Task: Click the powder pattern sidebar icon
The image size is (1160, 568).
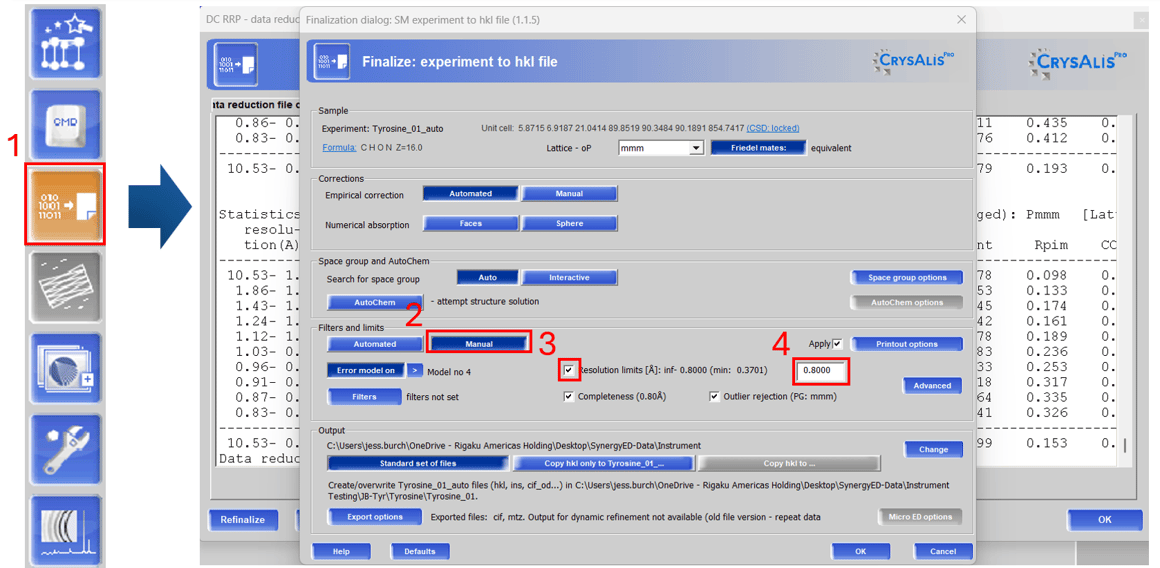Action: pos(64,530)
